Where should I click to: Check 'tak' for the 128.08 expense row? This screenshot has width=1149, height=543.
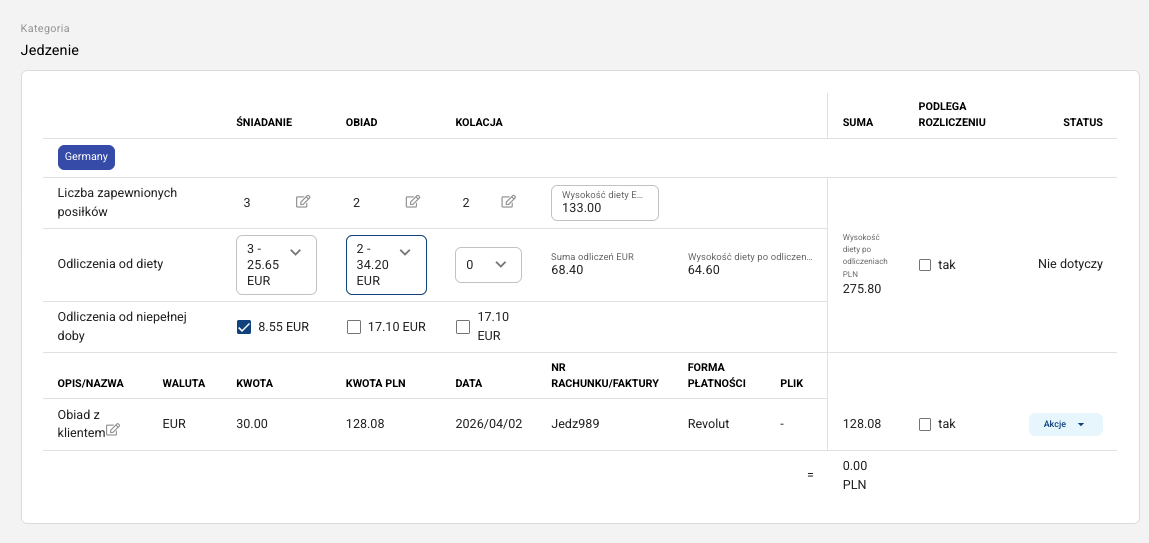(x=925, y=424)
